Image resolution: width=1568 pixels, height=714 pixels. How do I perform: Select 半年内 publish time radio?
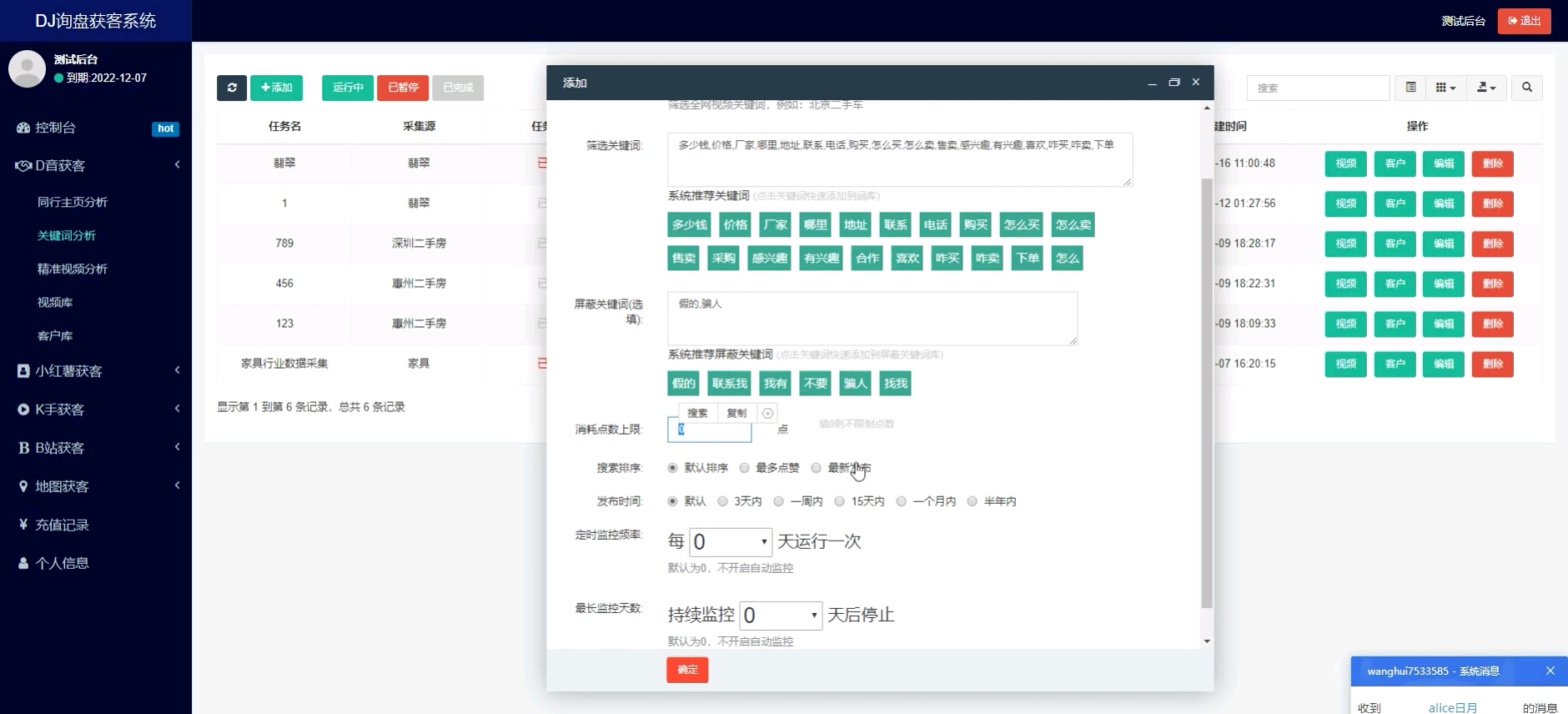coord(972,501)
